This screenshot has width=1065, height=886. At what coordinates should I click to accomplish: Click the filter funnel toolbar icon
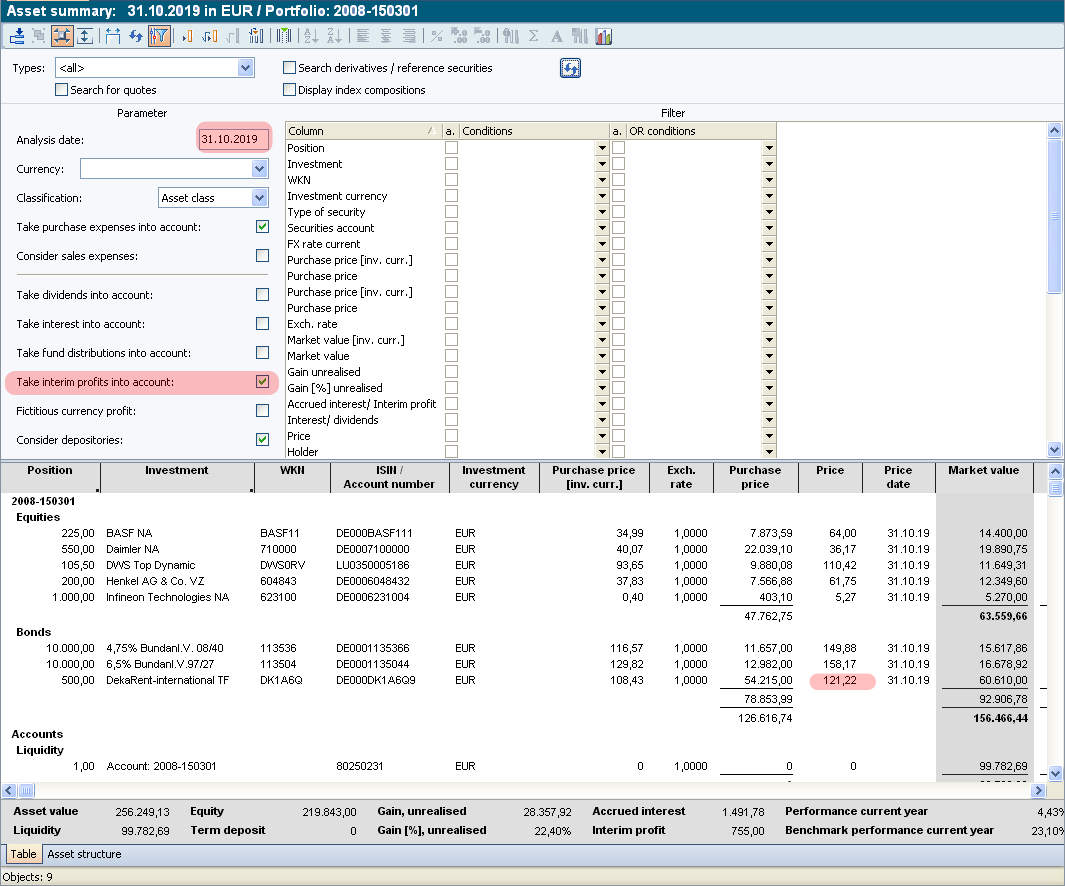point(159,36)
